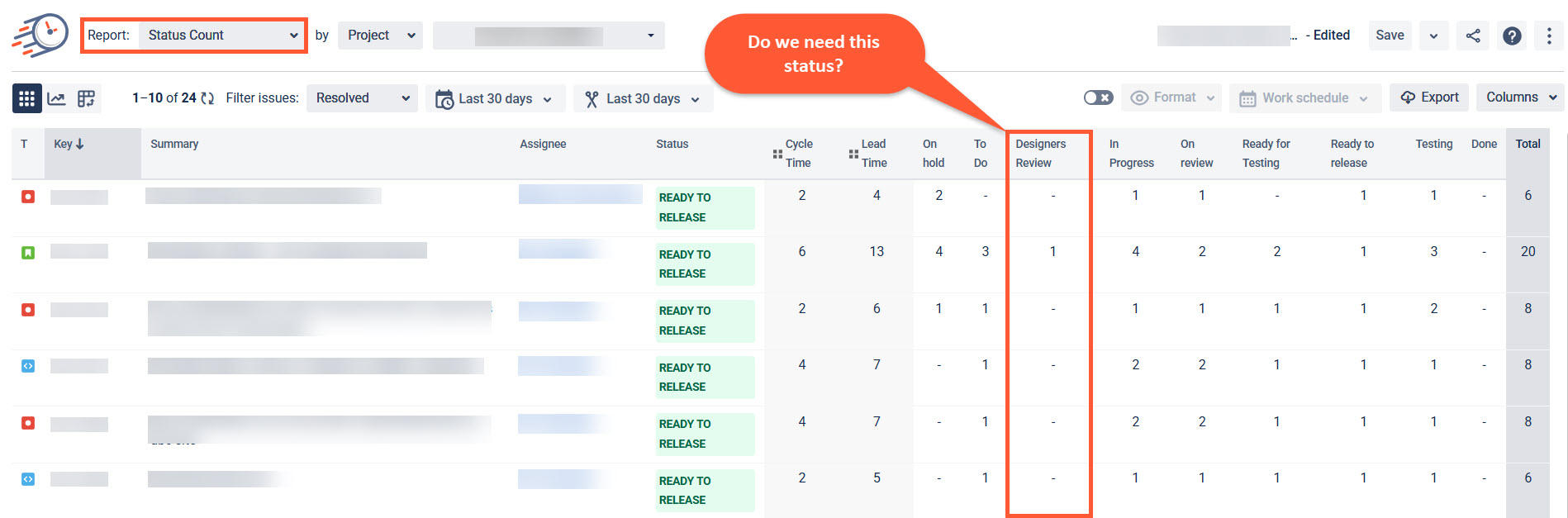
Task: Open the Resolved filter issues dropdown
Action: click(x=362, y=98)
